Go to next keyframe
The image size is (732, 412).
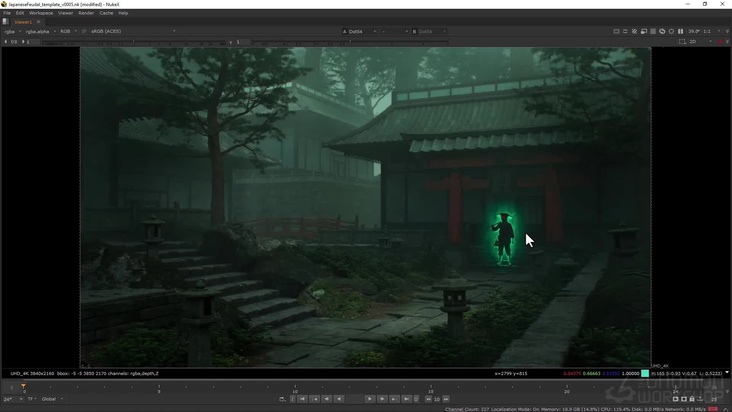point(394,399)
